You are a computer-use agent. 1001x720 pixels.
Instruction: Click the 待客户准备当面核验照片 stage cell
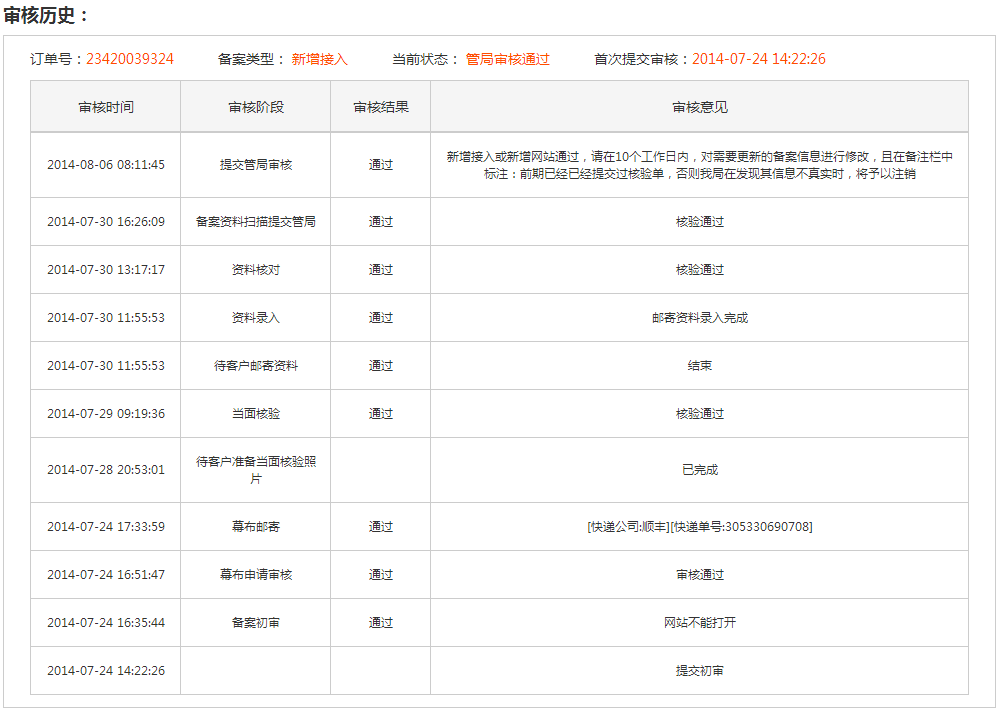(255, 470)
